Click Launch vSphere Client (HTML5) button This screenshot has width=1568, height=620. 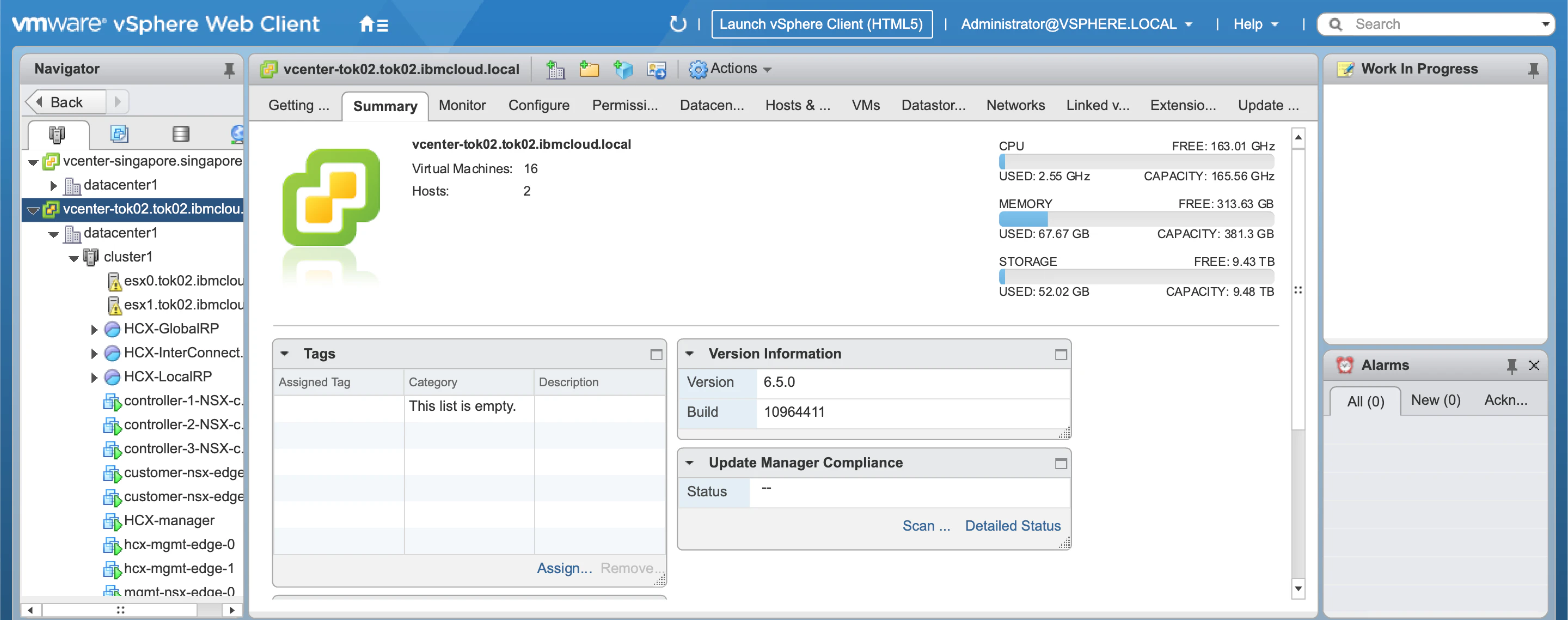coord(821,25)
